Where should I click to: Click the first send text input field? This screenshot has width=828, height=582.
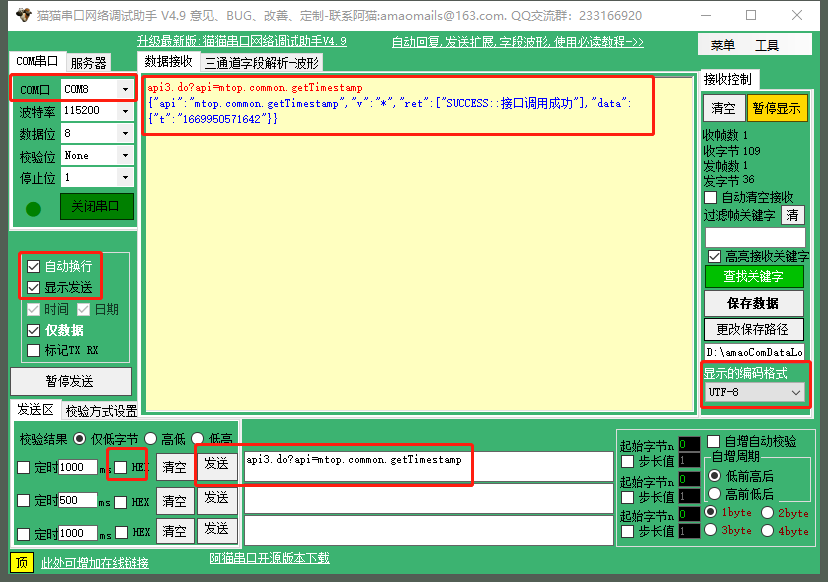tap(429, 466)
